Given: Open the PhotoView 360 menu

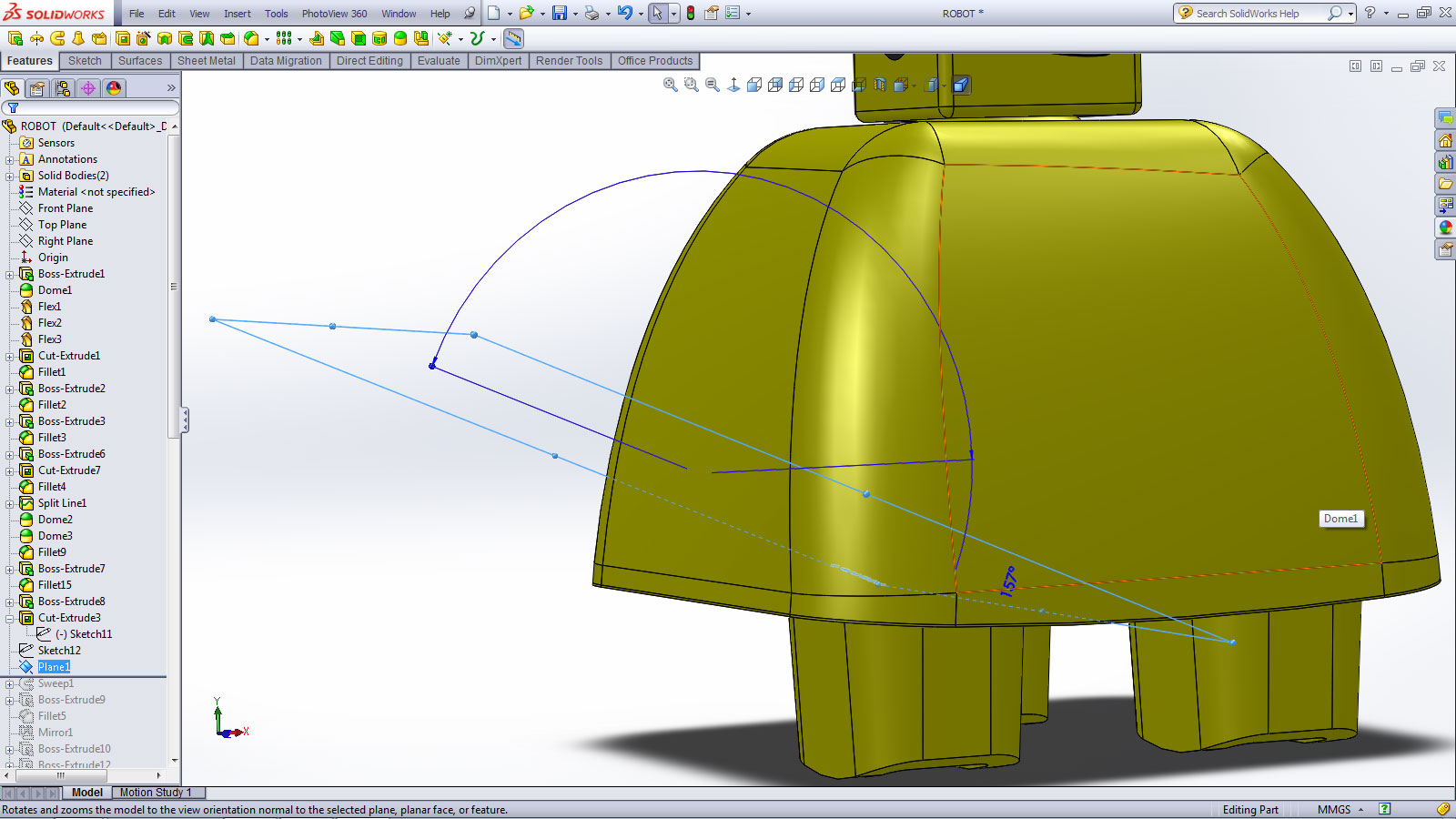Looking at the screenshot, I should pos(334,14).
